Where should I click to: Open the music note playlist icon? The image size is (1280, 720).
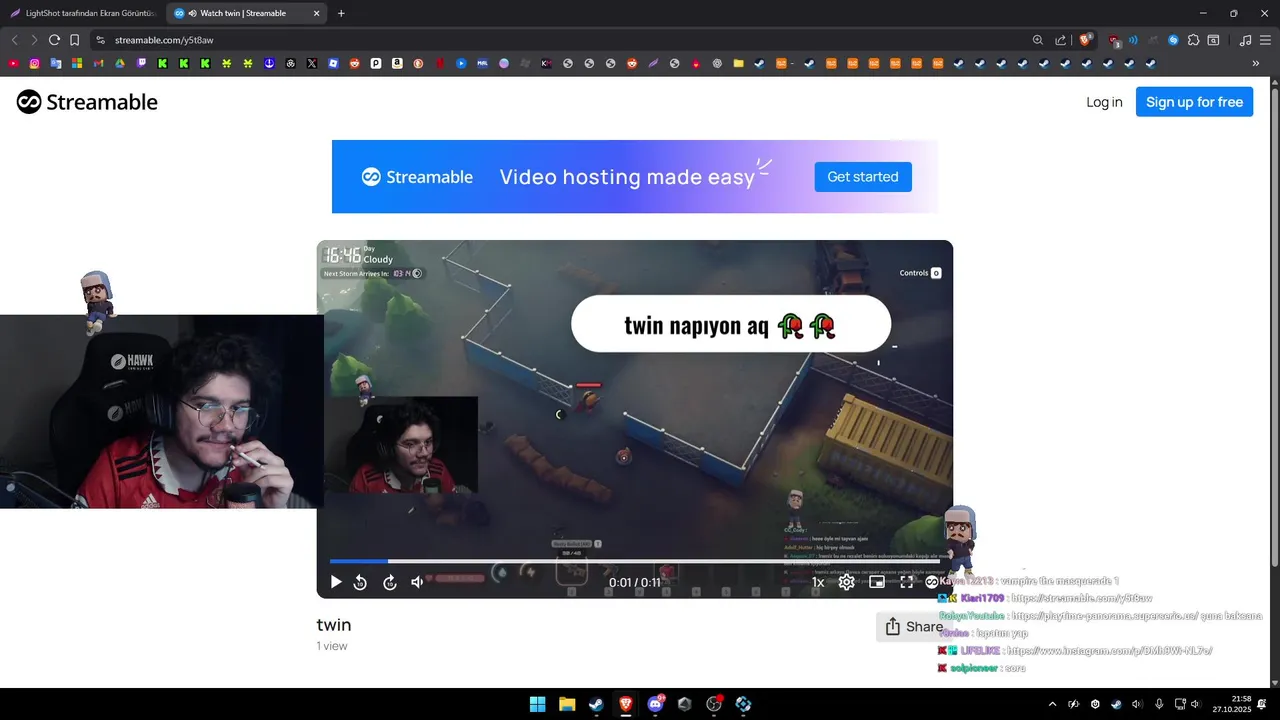[x=1245, y=40]
